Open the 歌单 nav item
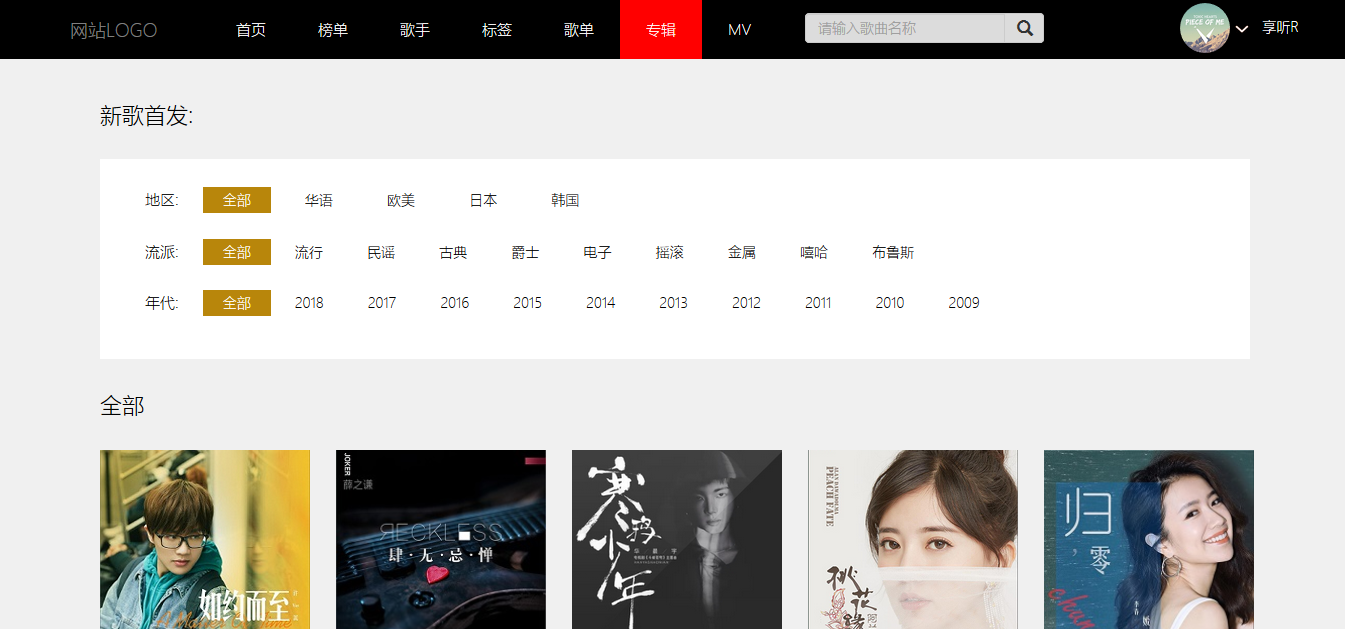1345x629 pixels. [x=579, y=30]
